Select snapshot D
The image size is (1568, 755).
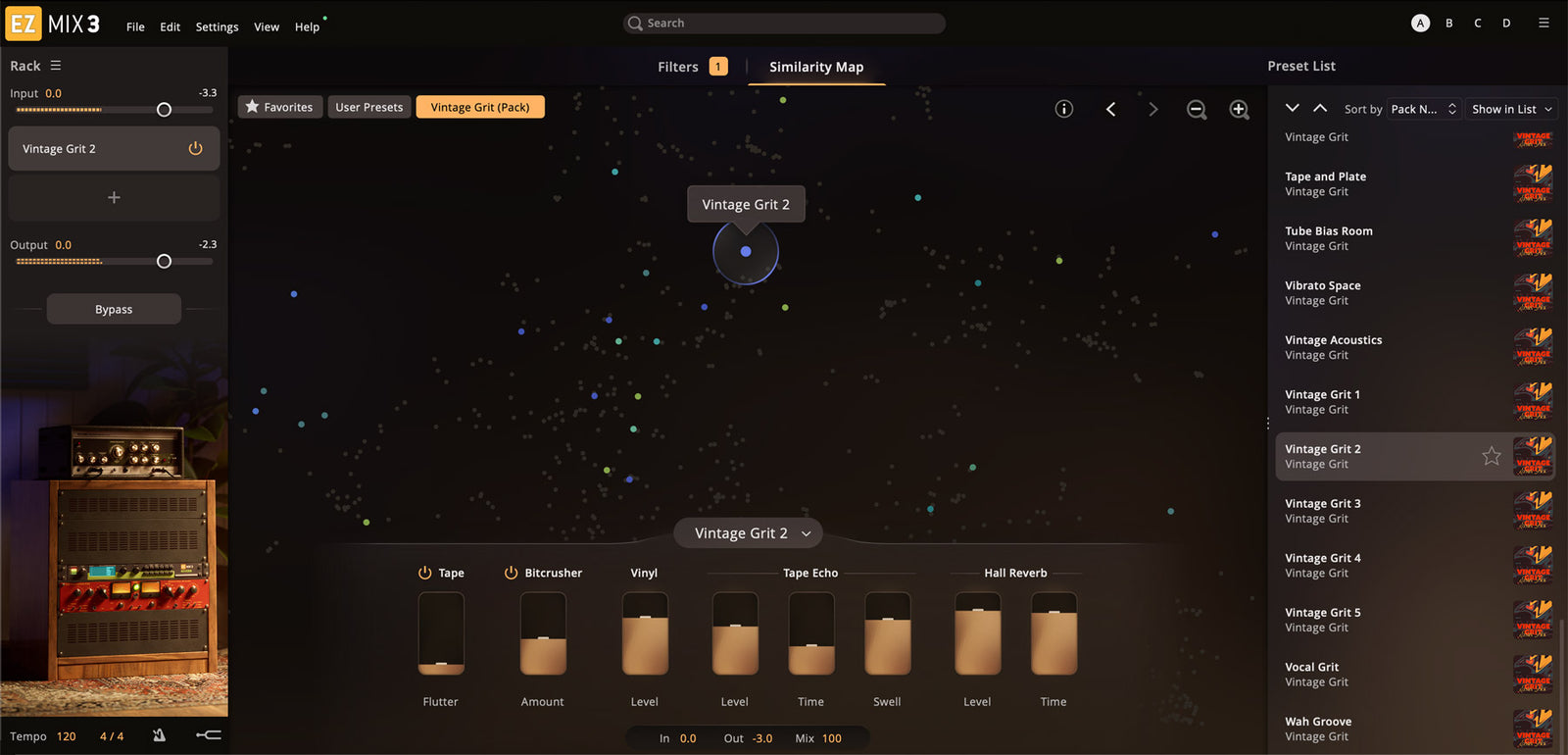(1506, 23)
